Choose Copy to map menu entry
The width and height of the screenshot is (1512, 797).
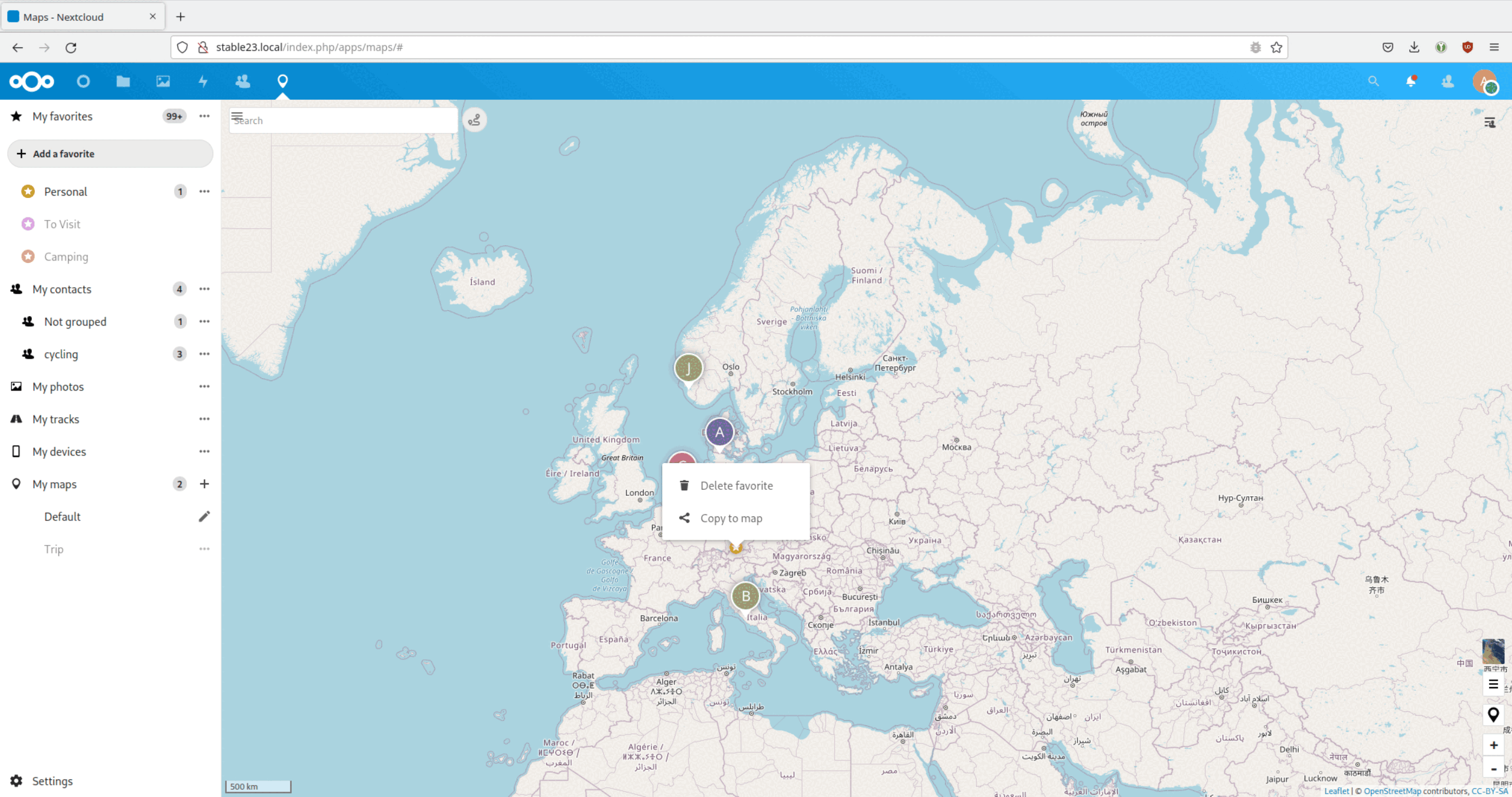pyautogui.click(x=731, y=518)
